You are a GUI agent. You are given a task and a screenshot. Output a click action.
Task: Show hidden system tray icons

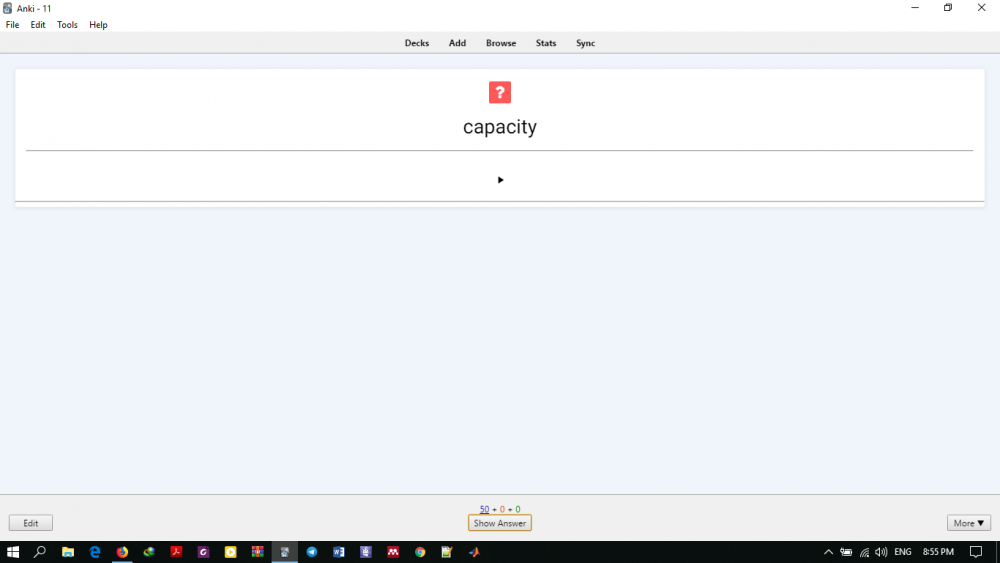(828, 552)
